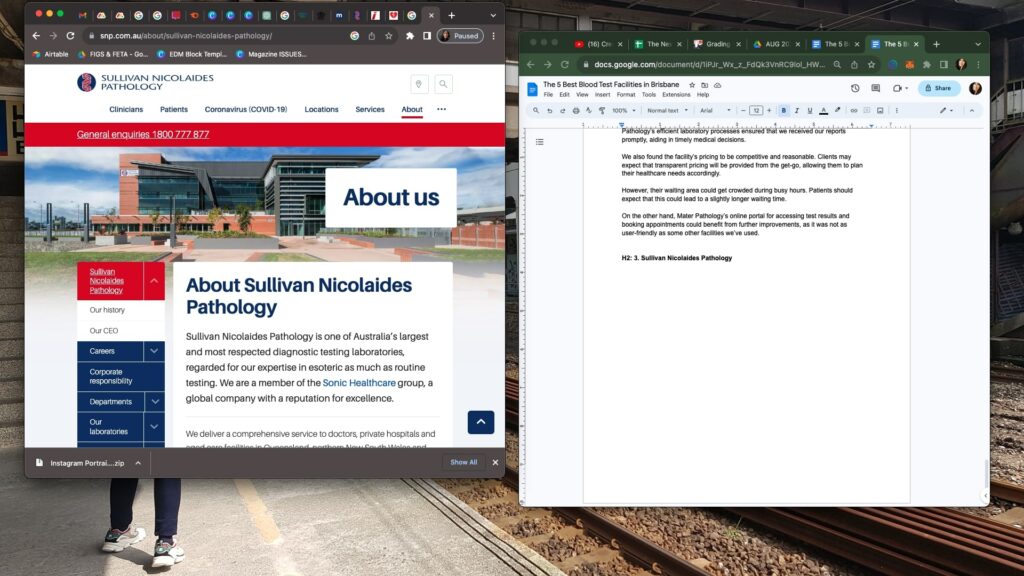Screen dimensions: 1024x576
Task: Expand Our laboratories sidebar section
Action: 154,426
